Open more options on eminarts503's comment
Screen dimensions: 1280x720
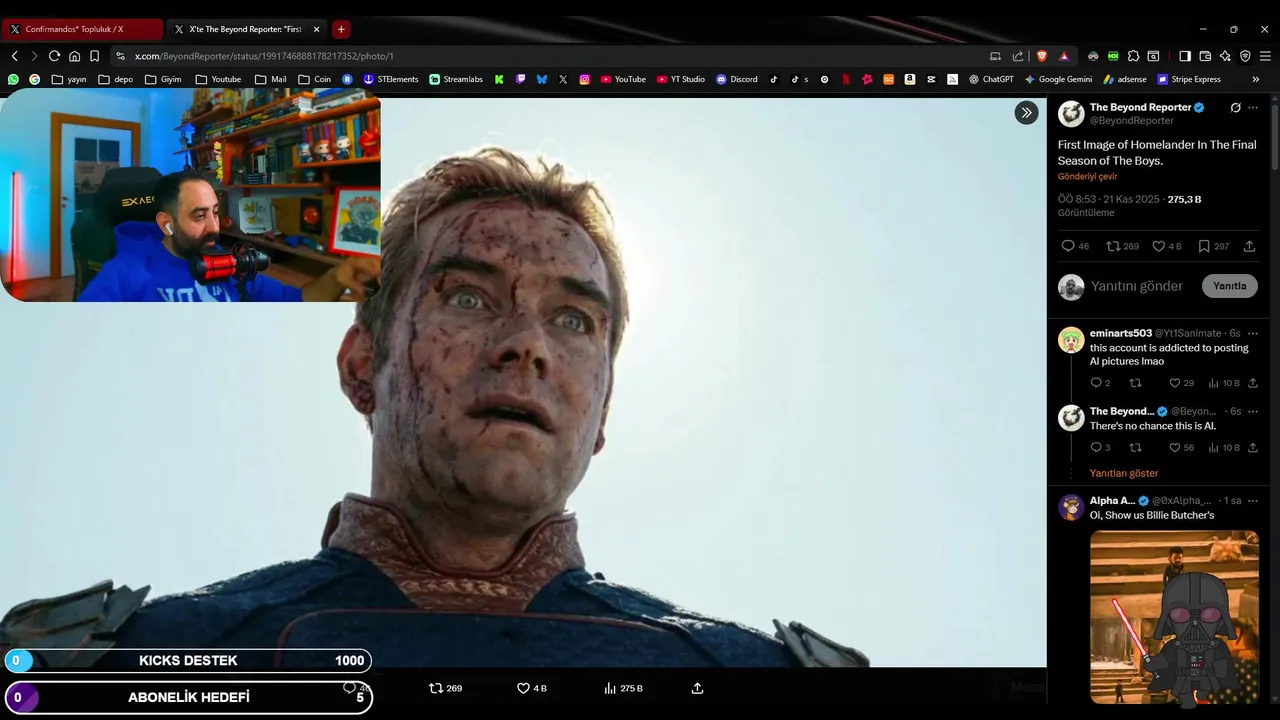coord(1253,333)
